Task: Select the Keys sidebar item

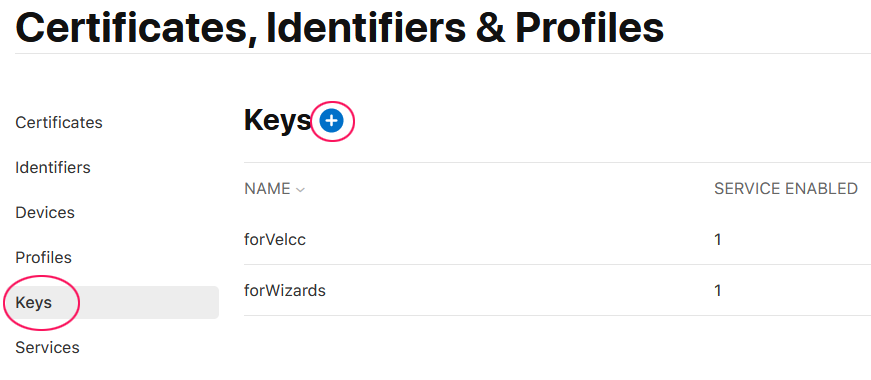Action: (111, 302)
